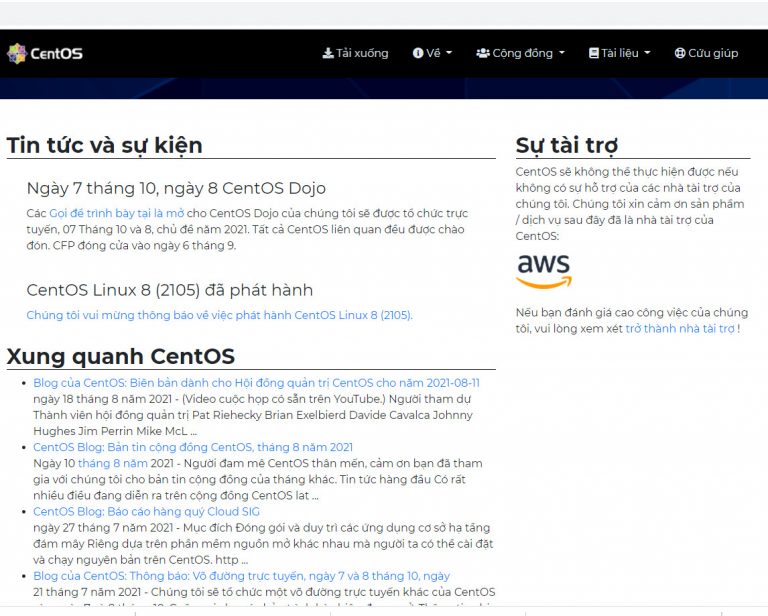Click the text '21 tháng 7 năm 2021'
Screen dimensions: 768x616
tap(87, 592)
